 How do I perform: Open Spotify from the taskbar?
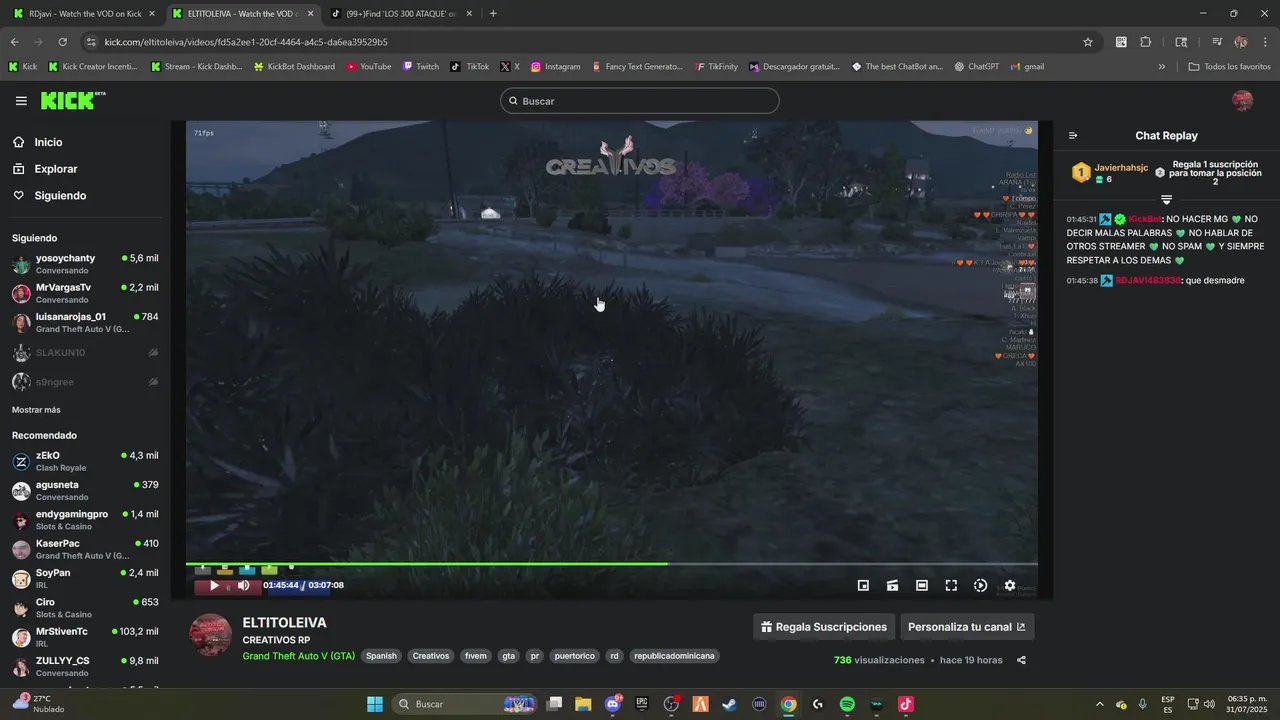coord(847,704)
